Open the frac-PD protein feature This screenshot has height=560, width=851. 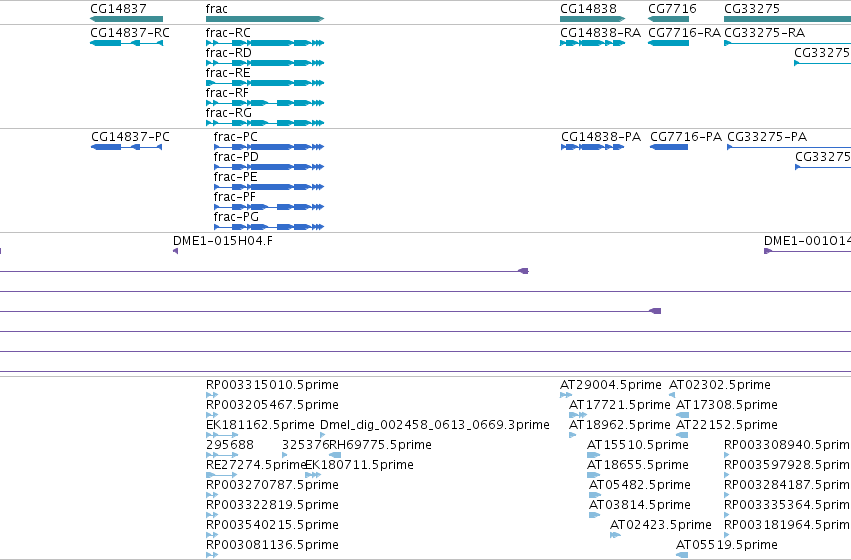click(269, 167)
